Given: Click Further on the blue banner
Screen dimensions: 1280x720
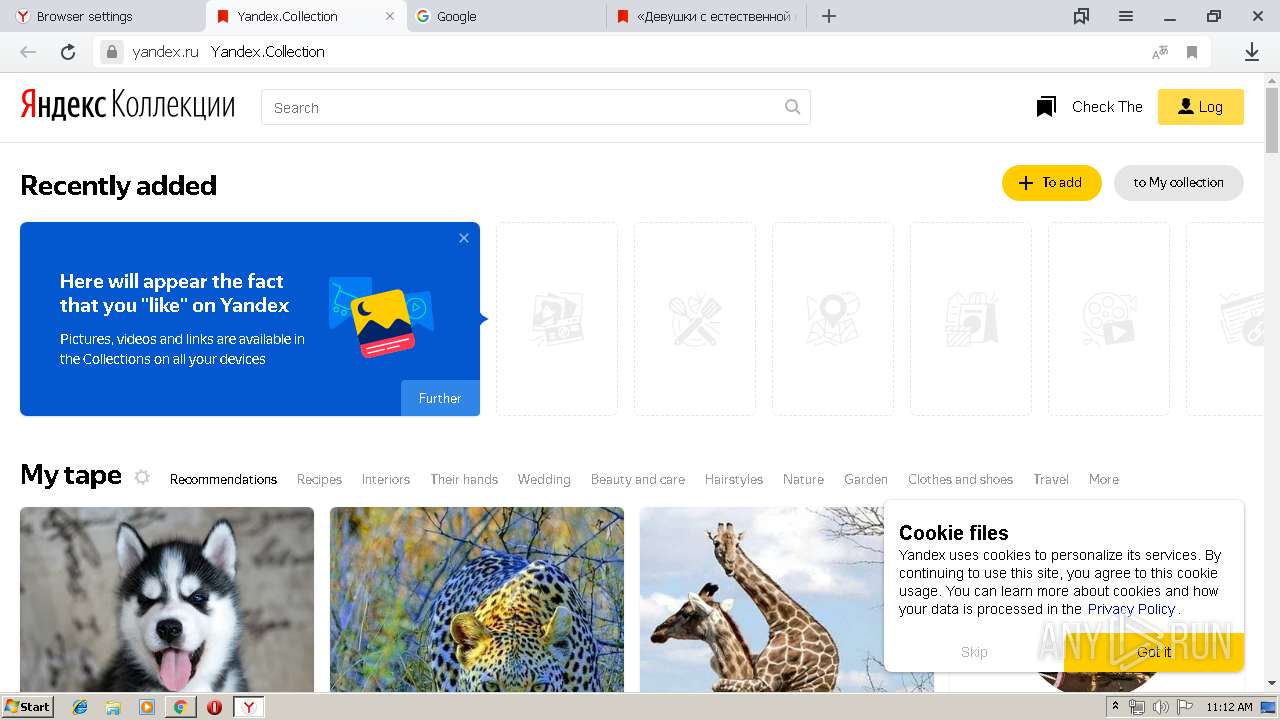Looking at the screenshot, I should point(440,398).
